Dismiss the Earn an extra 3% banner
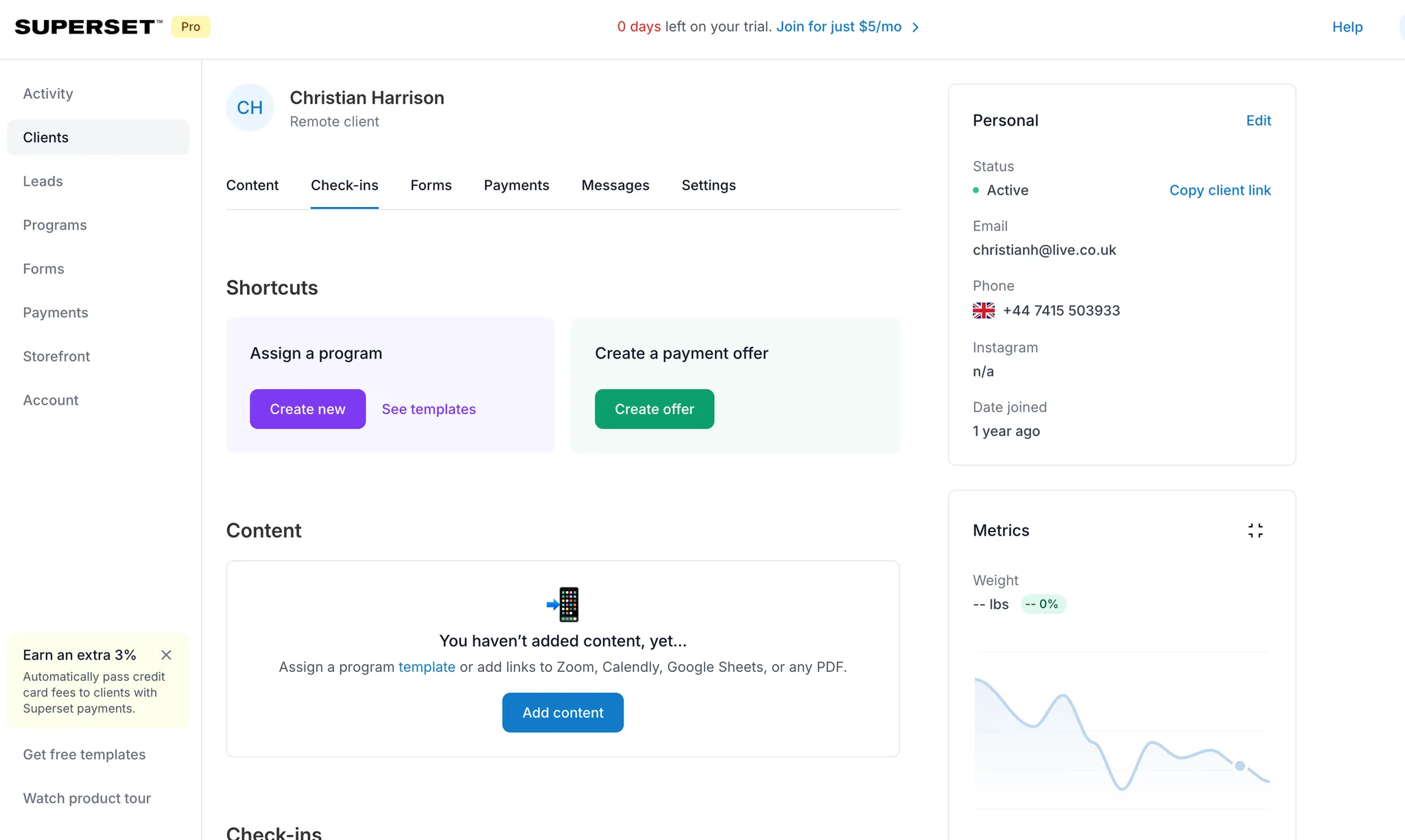1405x840 pixels. click(x=166, y=655)
